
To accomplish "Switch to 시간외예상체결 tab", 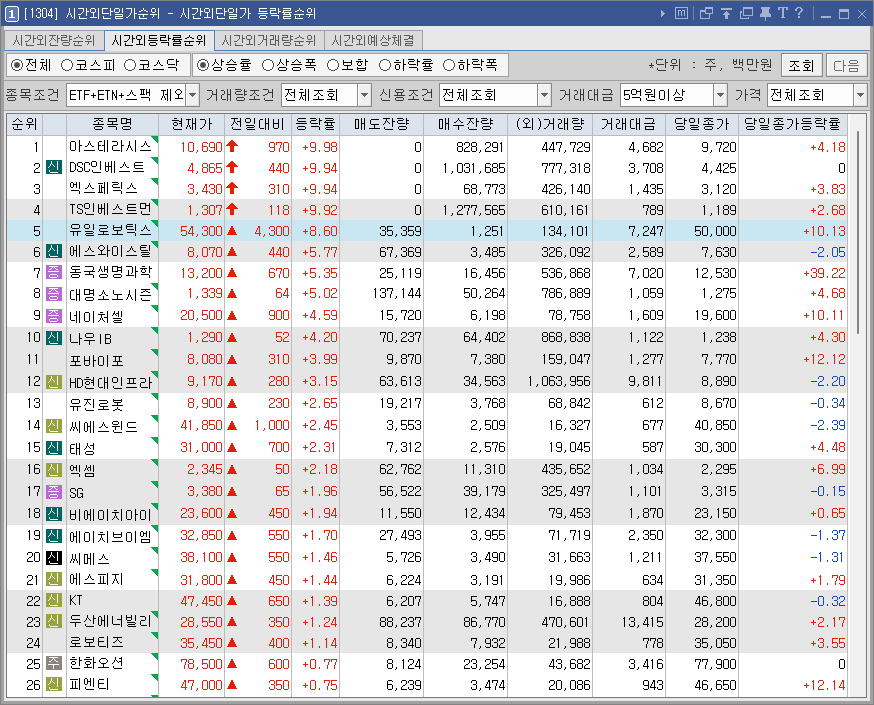I will [x=373, y=41].
